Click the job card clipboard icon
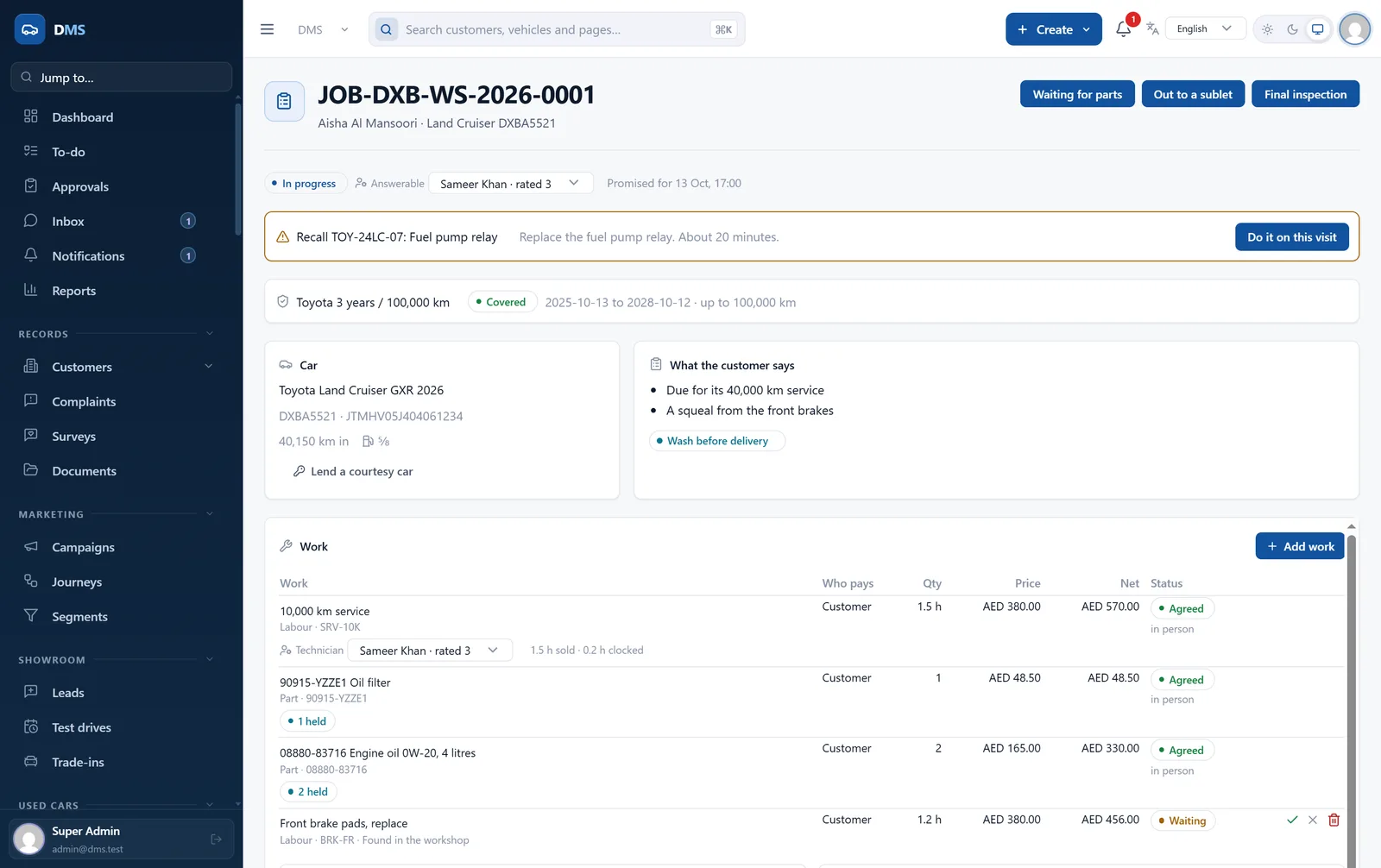The width and height of the screenshot is (1381, 868). point(284,102)
